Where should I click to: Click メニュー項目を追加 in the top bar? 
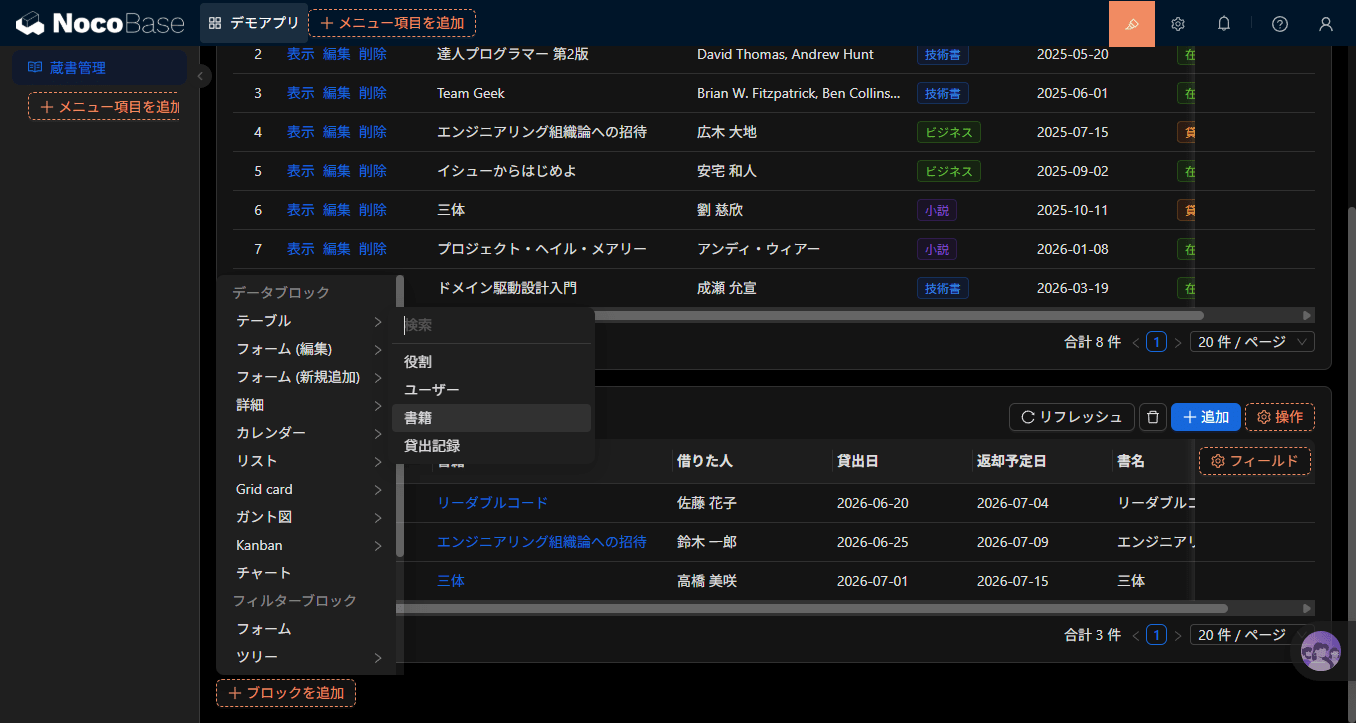coord(392,23)
